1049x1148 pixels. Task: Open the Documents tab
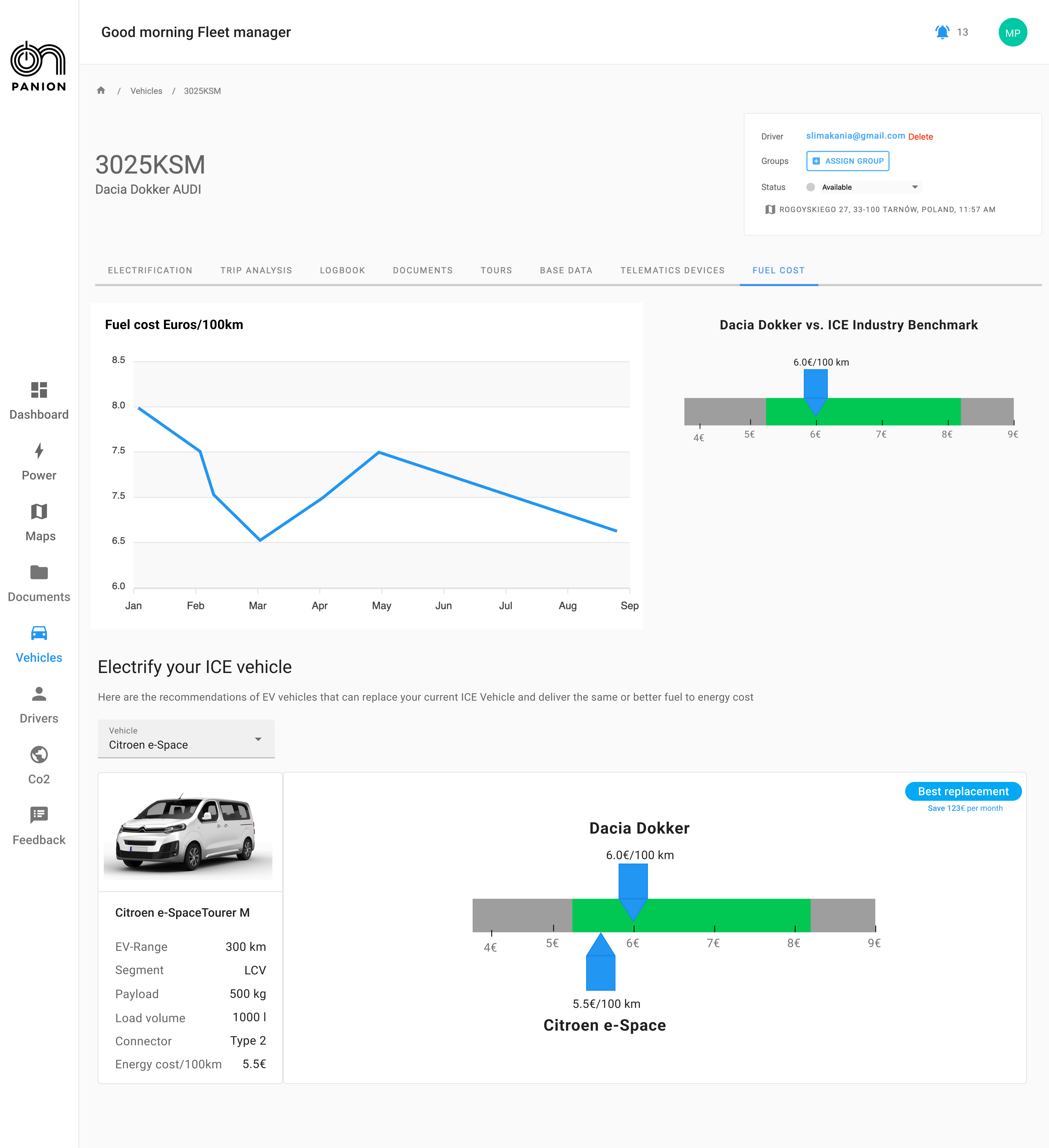click(x=423, y=271)
